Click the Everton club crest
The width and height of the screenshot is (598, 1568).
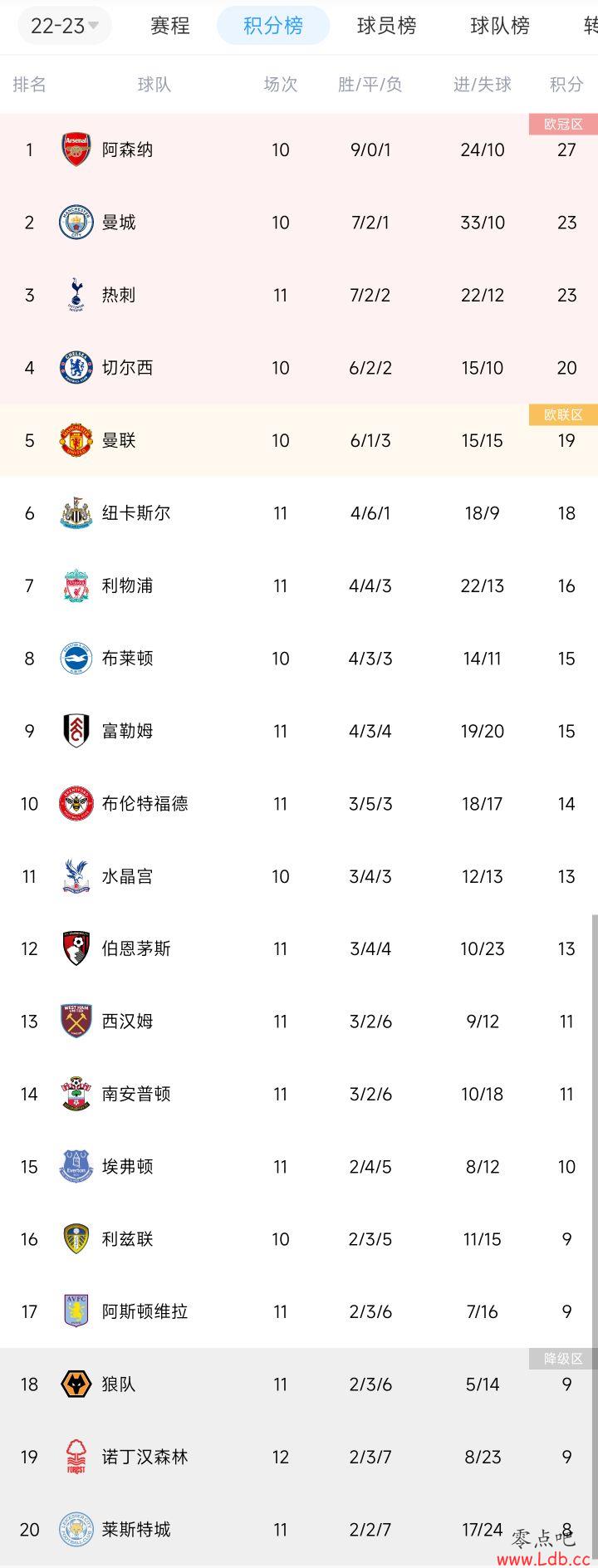76,1167
